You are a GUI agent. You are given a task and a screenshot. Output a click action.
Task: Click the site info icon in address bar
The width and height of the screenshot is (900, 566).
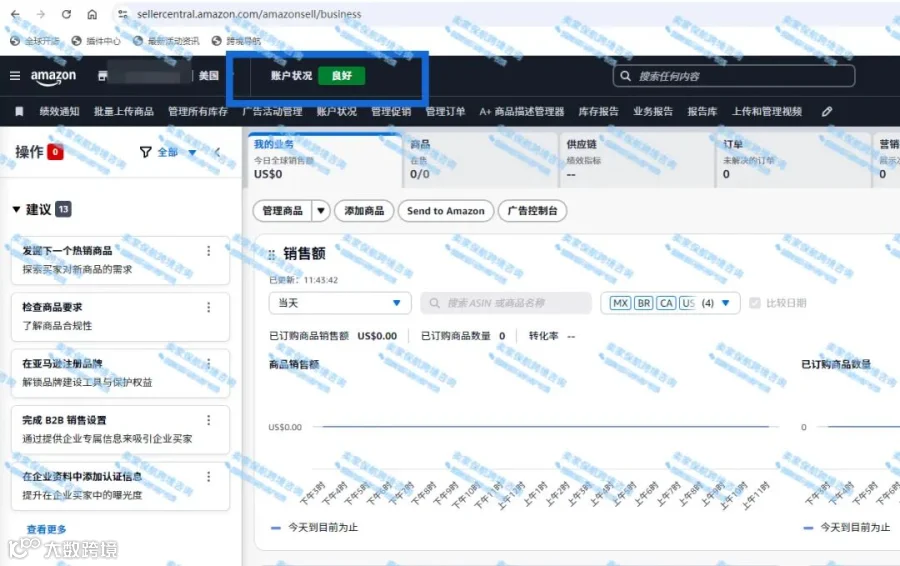pyautogui.click(x=123, y=14)
